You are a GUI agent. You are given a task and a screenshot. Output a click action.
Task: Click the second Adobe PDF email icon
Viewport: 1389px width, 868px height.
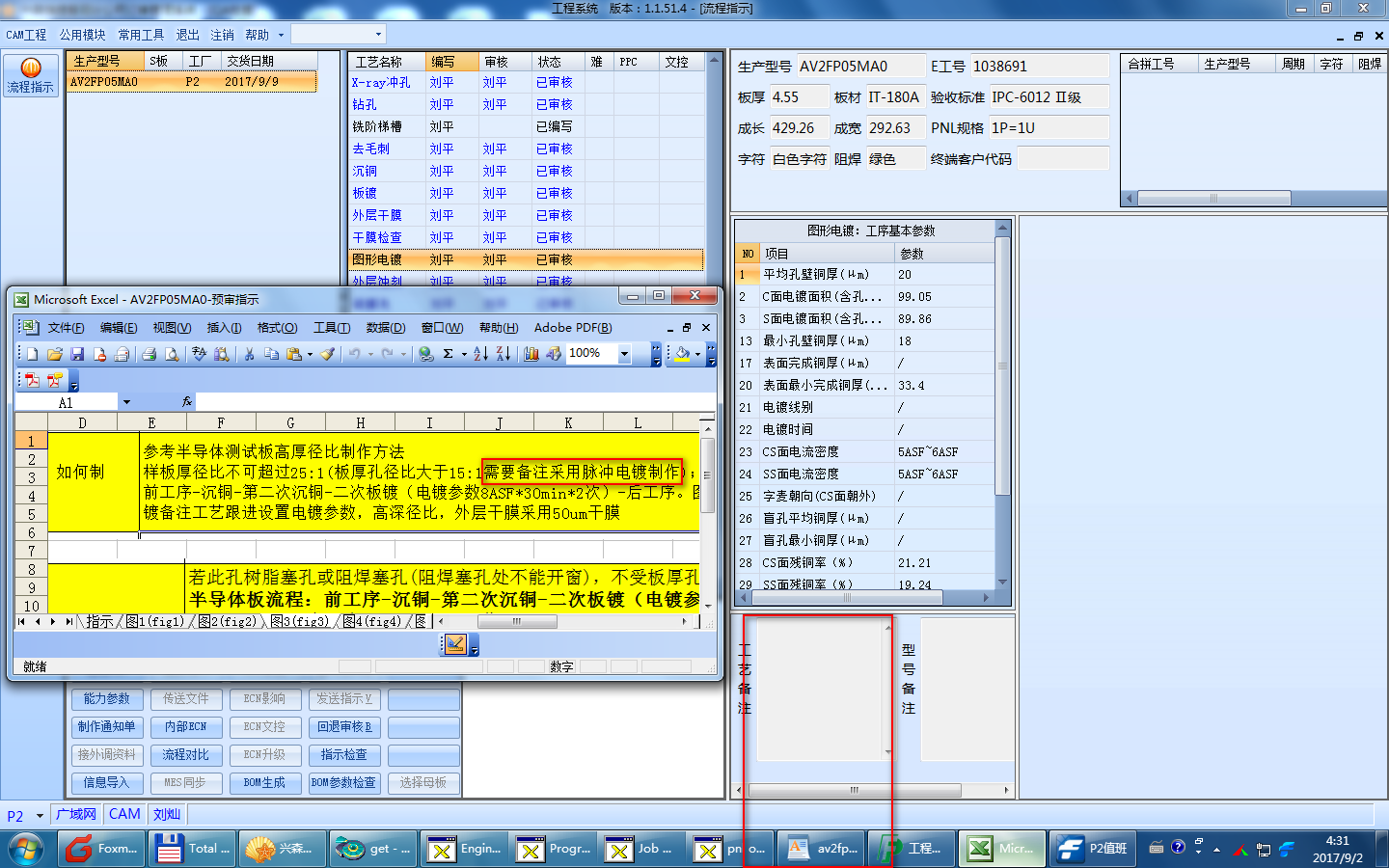pyautogui.click(x=55, y=380)
